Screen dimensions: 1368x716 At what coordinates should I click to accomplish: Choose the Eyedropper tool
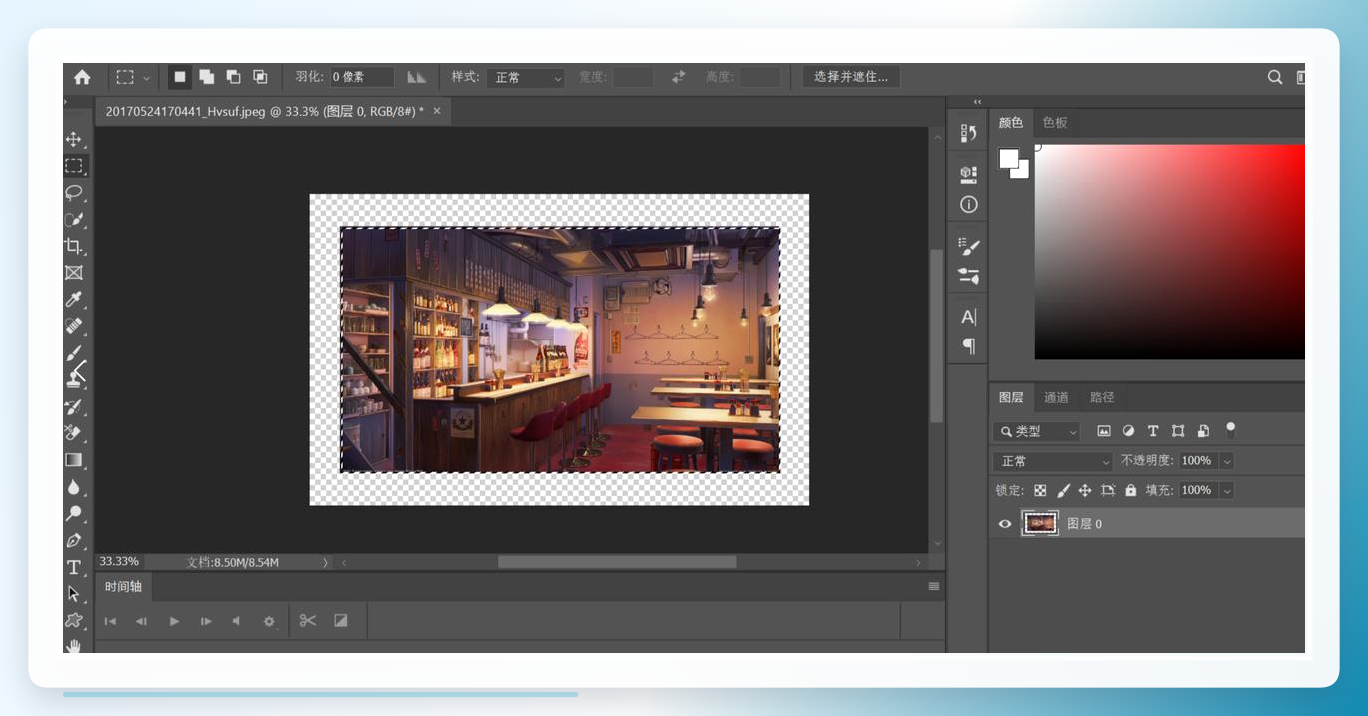point(74,299)
